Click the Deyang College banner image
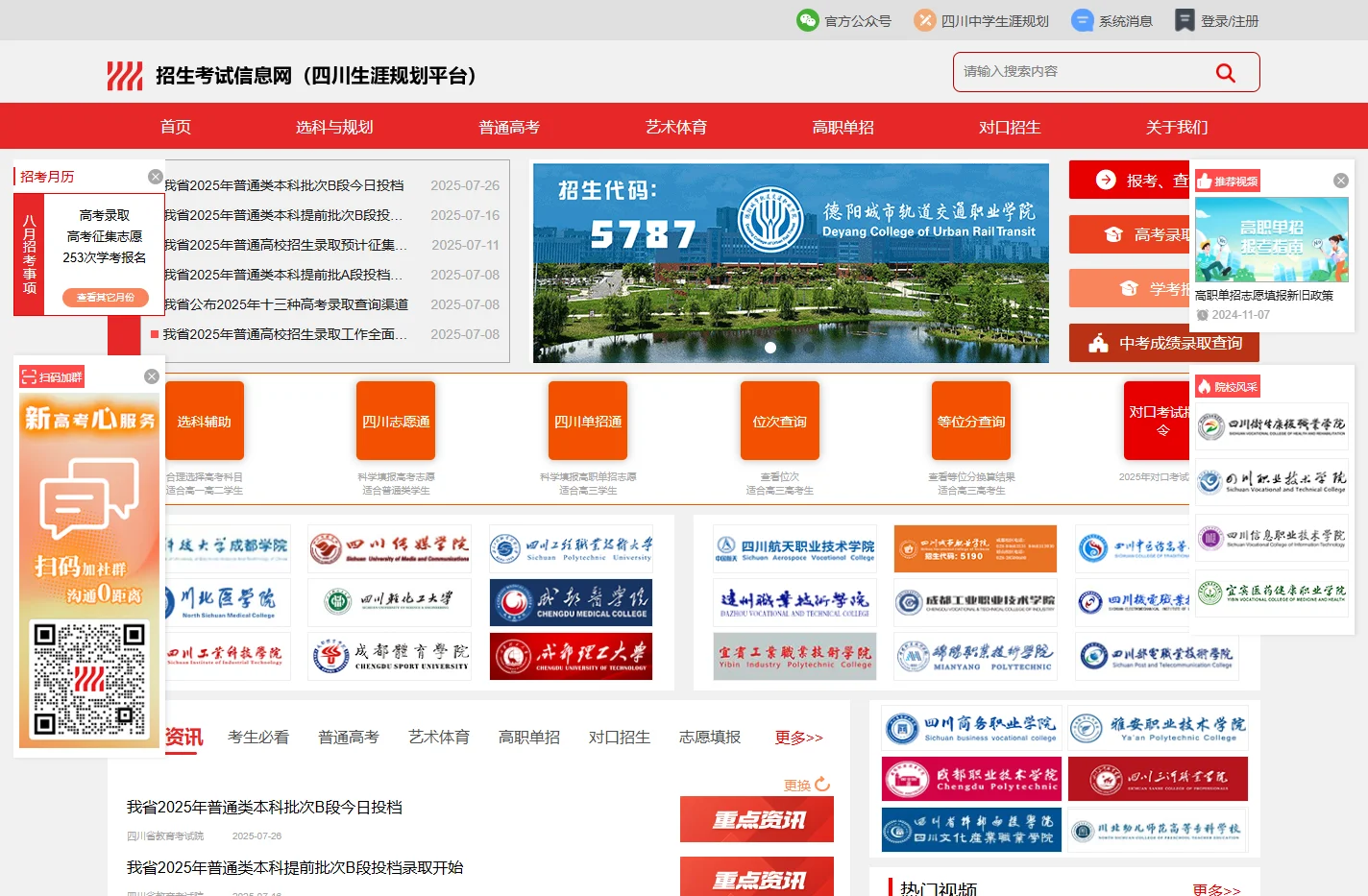The width and height of the screenshot is (1368, 896). pyautogui.click(x=791, y=263)
